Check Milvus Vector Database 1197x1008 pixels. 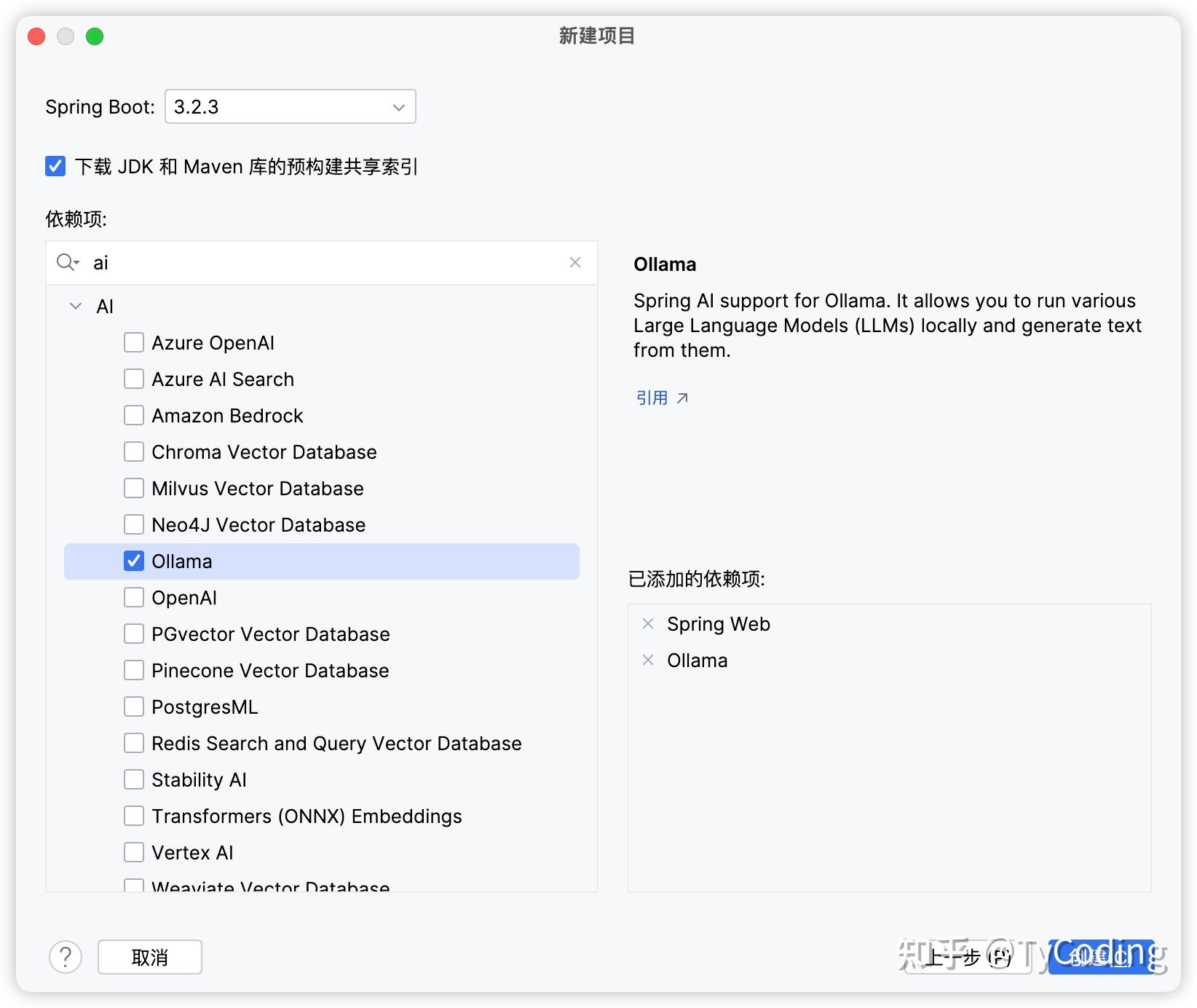134,488
